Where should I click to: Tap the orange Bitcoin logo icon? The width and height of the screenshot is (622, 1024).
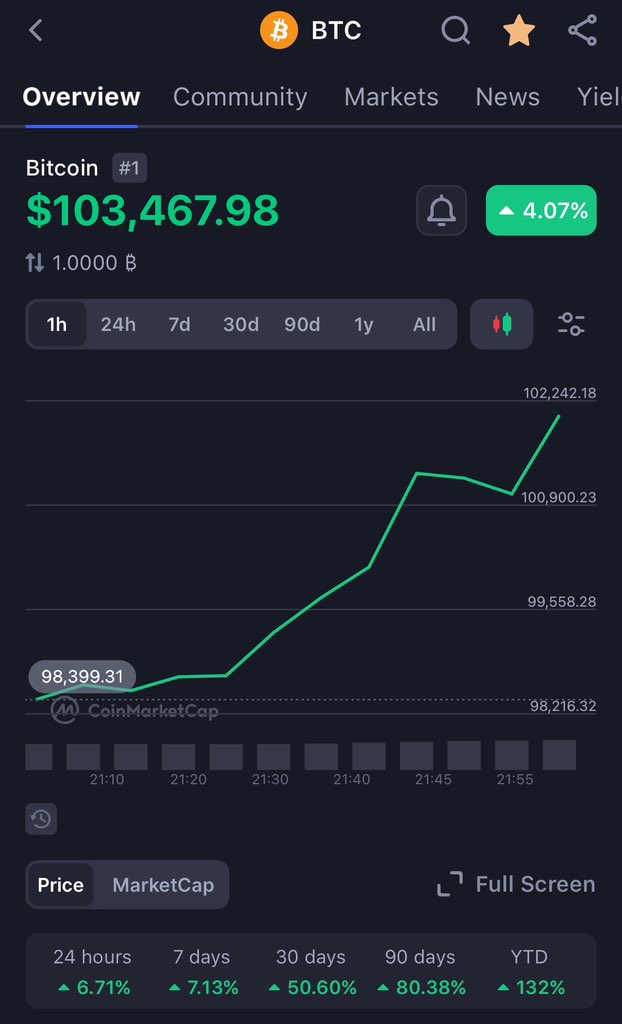279,31
